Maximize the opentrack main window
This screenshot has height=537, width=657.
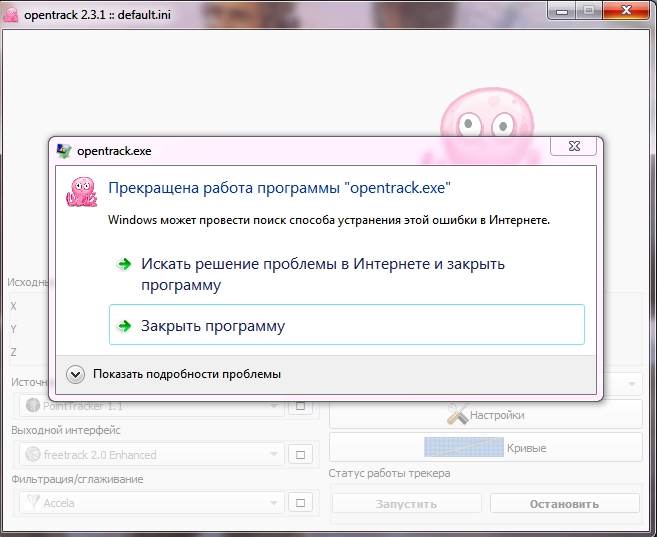[x=589, y=10]
